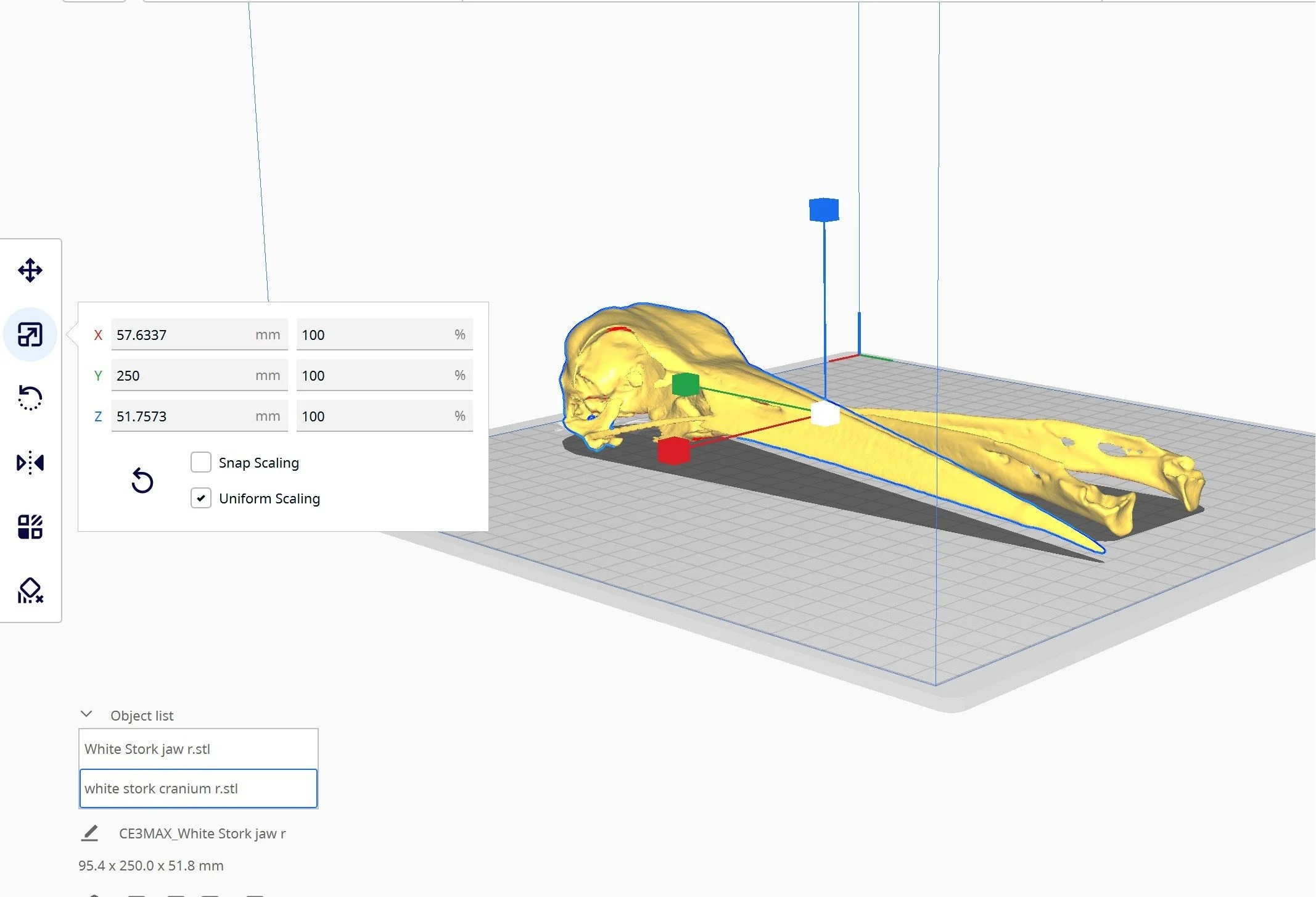1316x897 pixels.
Task: Select the Move tool
Action: pyautogui.click(x=30, y=270)
